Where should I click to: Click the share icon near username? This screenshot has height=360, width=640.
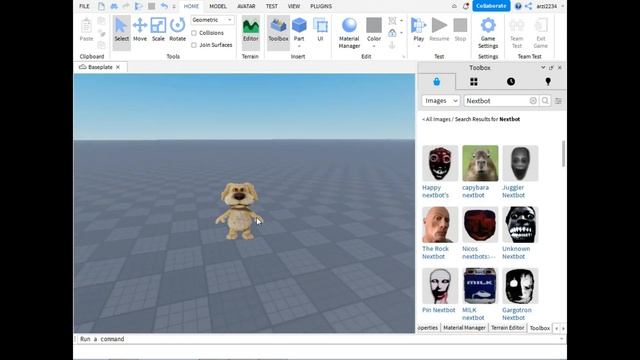click(528, 6)
